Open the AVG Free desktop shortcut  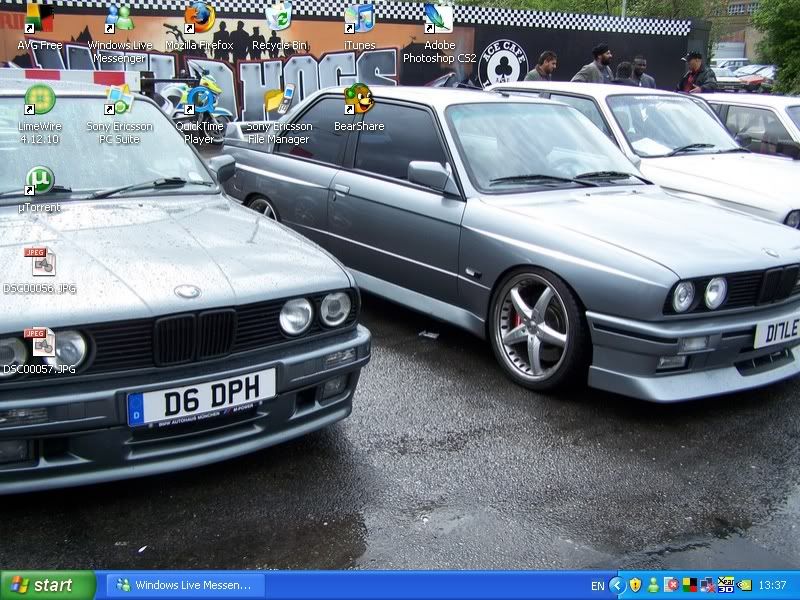[x=40, y=19]
